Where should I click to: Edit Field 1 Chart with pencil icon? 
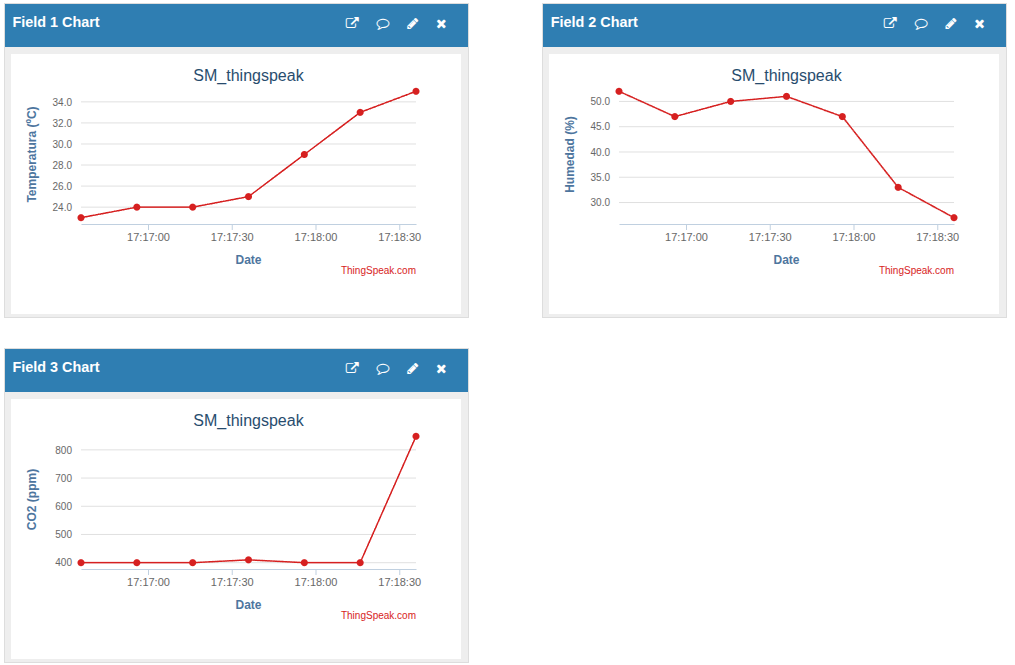[412, 24]
